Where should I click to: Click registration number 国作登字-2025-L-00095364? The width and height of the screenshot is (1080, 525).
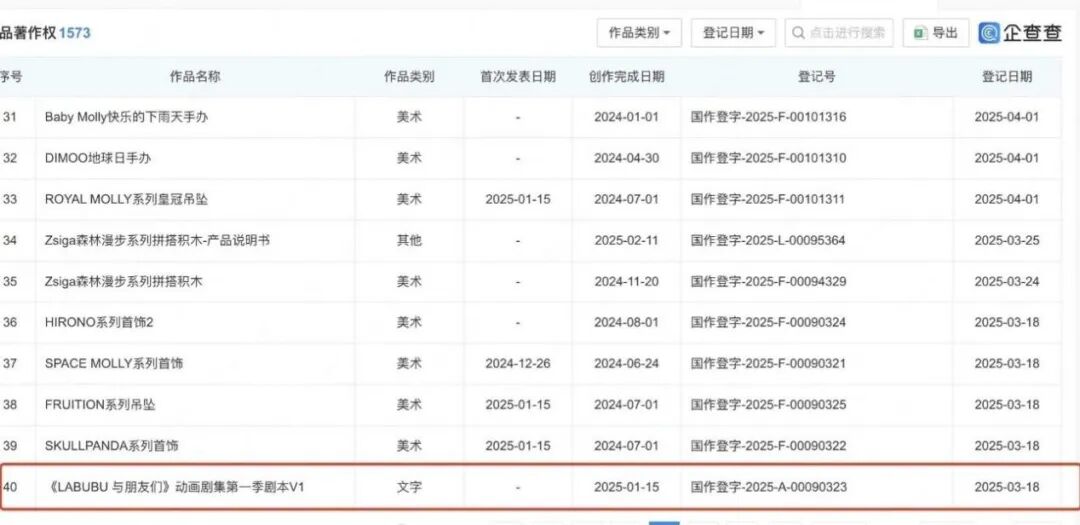click(x=768, y=240)
